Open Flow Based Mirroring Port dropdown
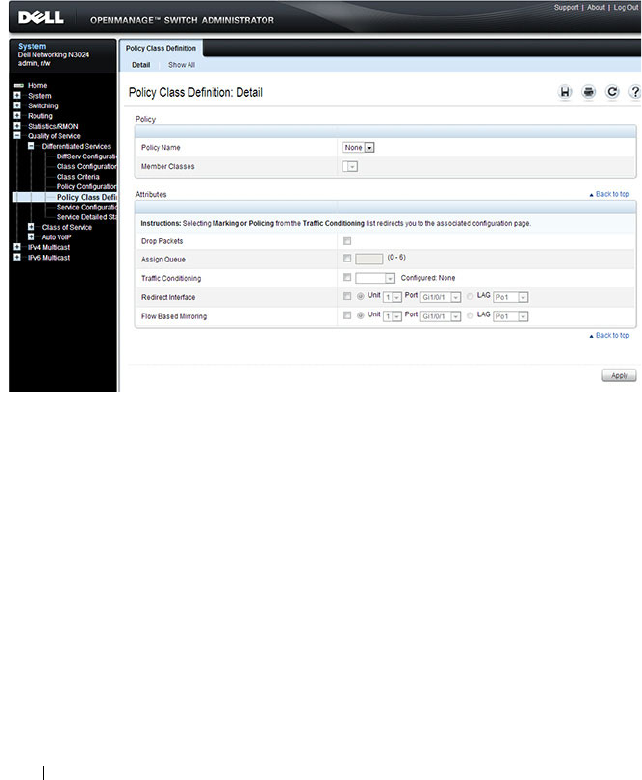This screenshot has width=642, height=780. click(x=441, y=316)
